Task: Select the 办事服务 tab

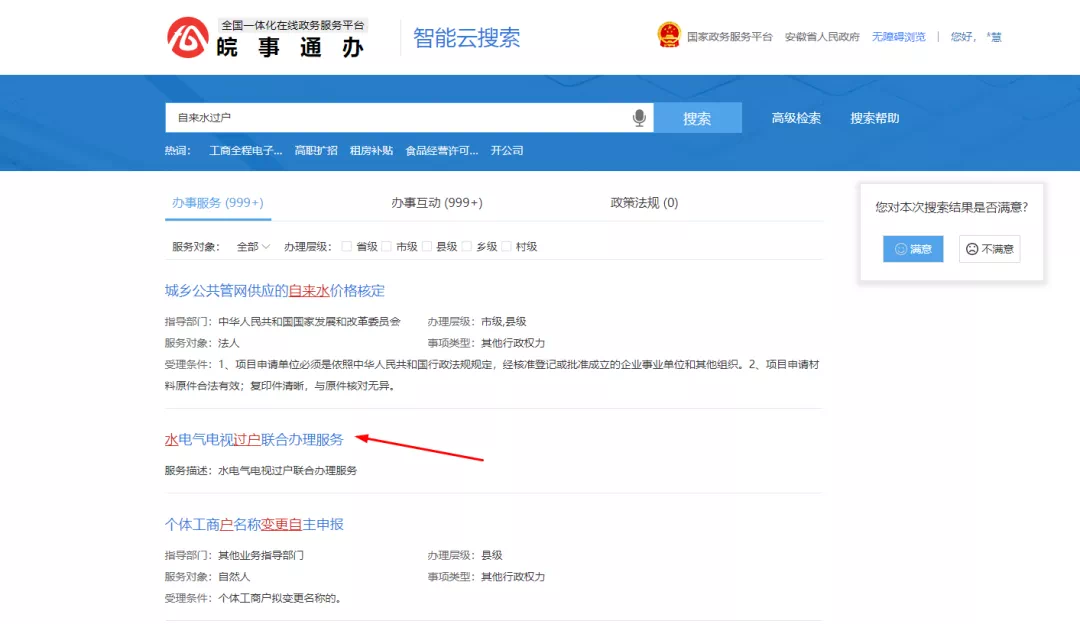Action: click(x=217, y=203)
